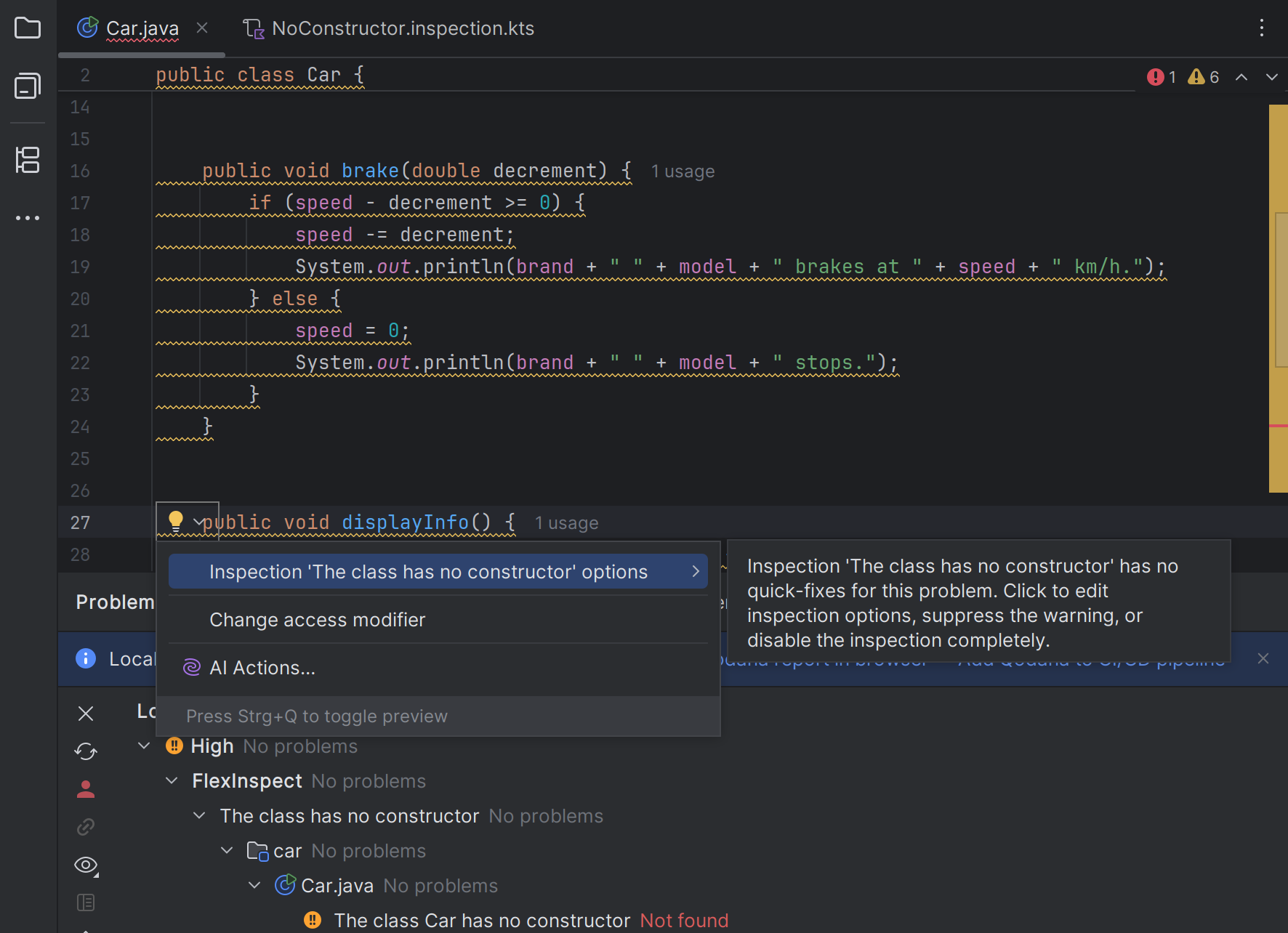Go to previous highlighted problem arrow
Screen dimensions: 1288x933
(1241, 77)
